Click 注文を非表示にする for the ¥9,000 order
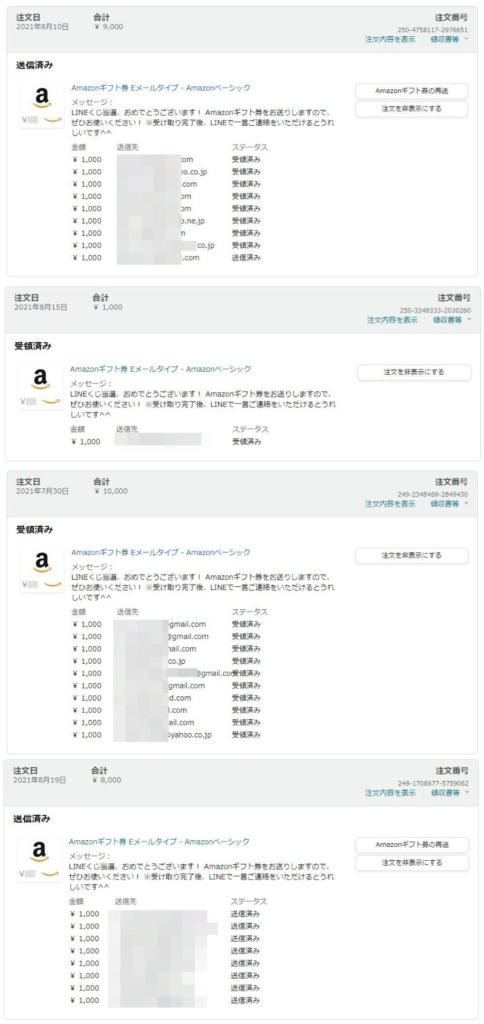The height and width of the screenshot is (1024, 484). (x=411, y=109)
